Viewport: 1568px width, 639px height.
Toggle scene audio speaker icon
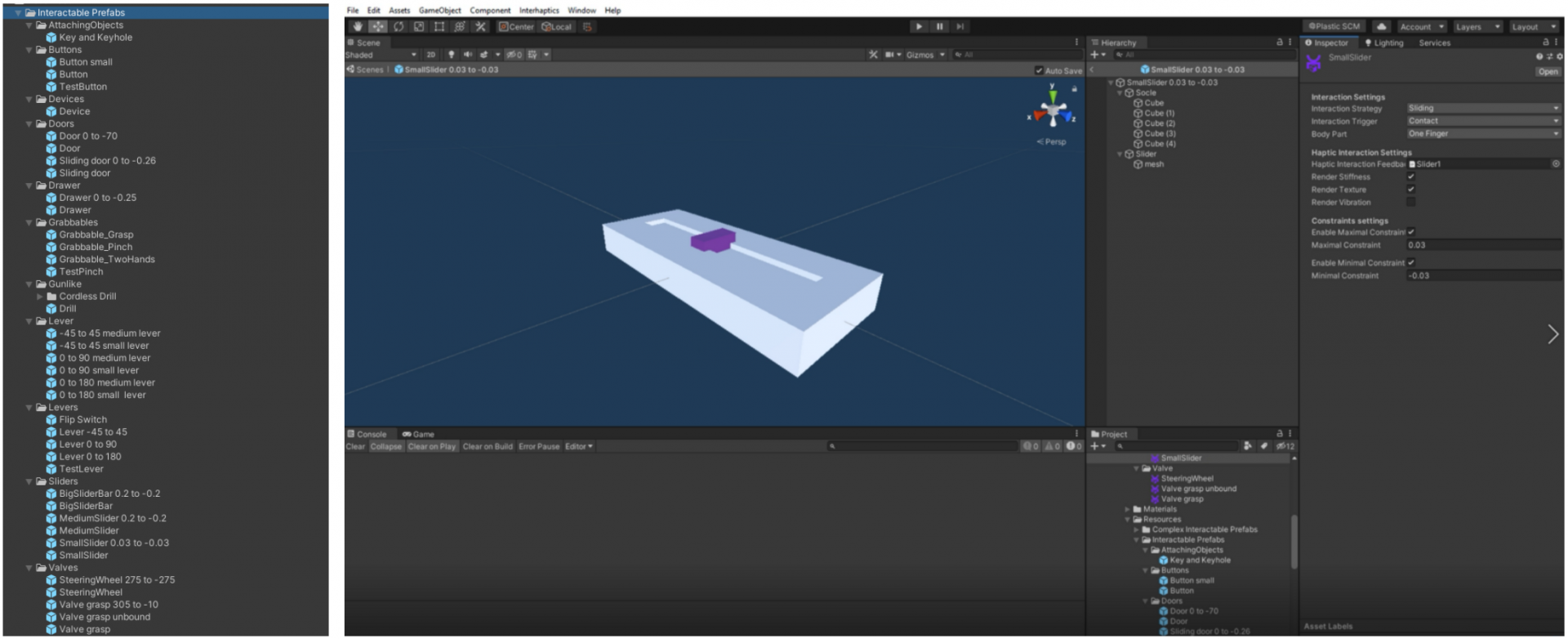(468, 55)
